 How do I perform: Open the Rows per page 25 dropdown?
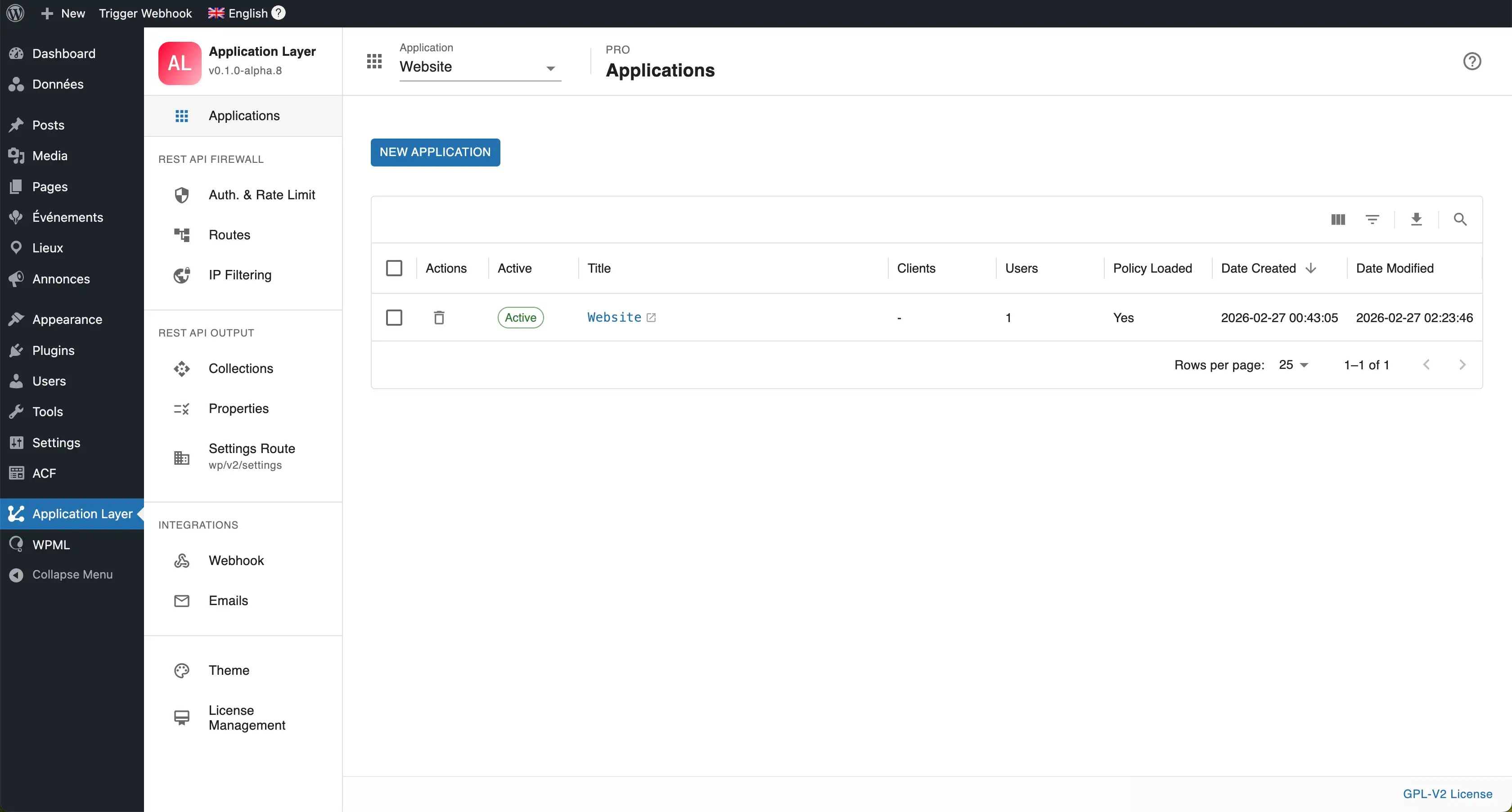(x=1293, y=365)
